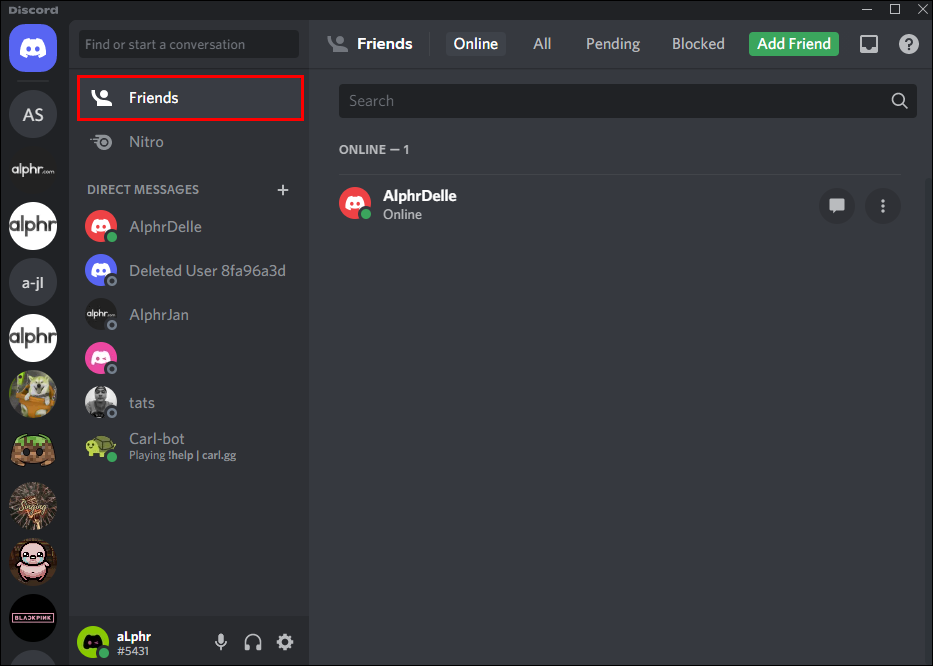The height and width of the screenshot is (666, 933).
Task: Click the aLphr user avatar
Action: [93, 642]
